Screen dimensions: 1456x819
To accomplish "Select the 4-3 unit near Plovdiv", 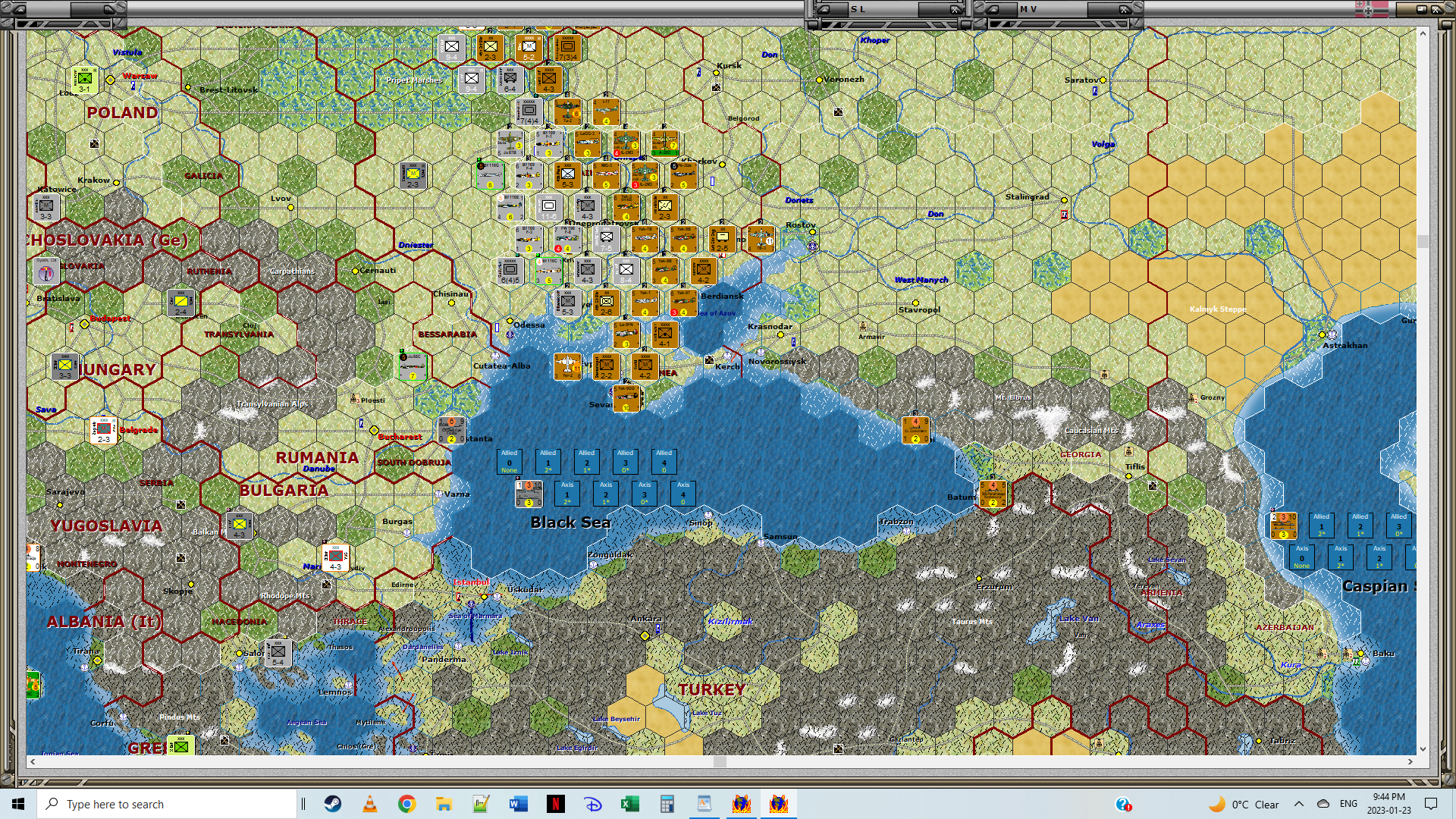I will pos(336,557).
